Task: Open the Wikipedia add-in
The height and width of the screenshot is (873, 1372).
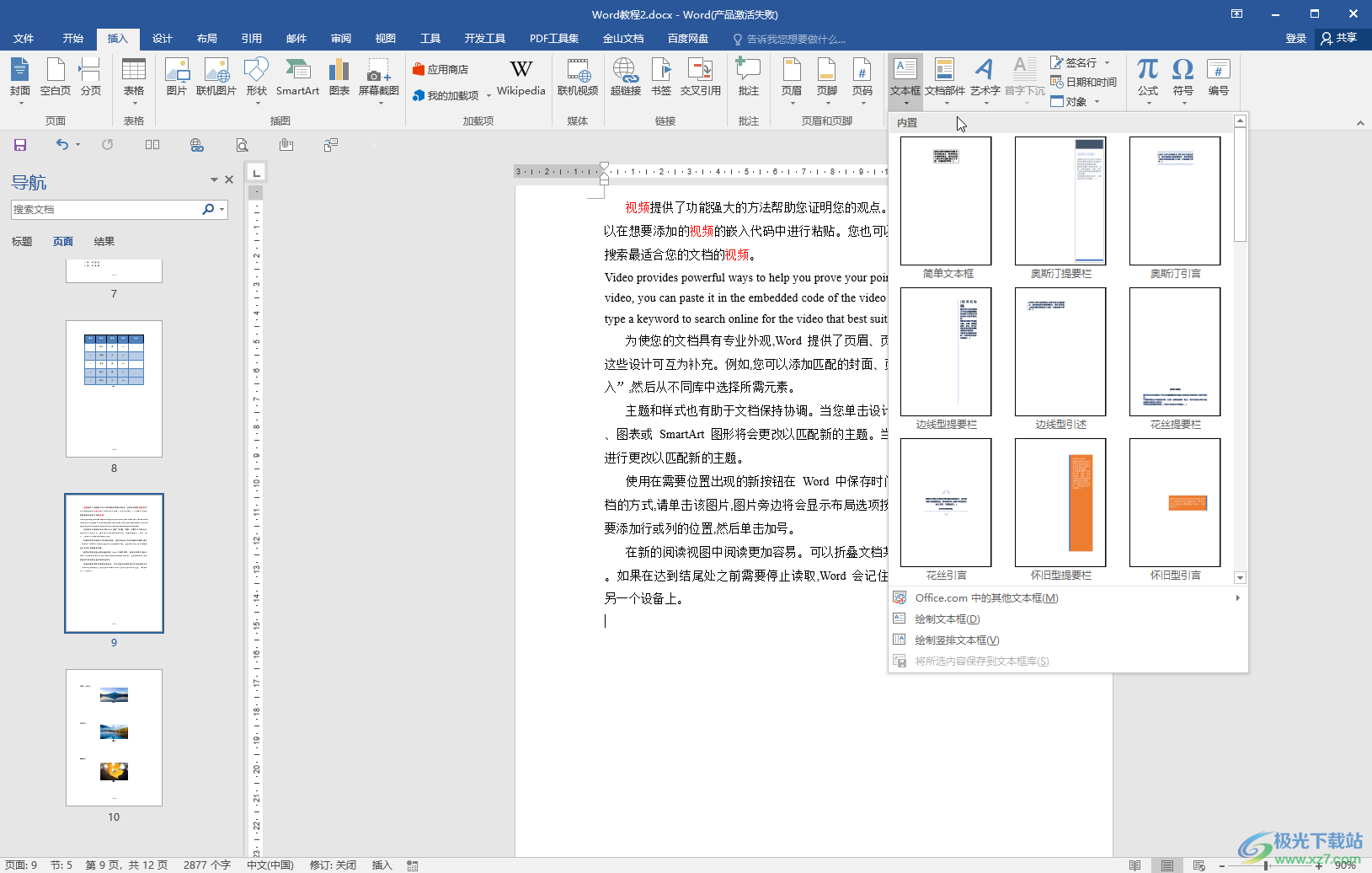Action: 521,78
